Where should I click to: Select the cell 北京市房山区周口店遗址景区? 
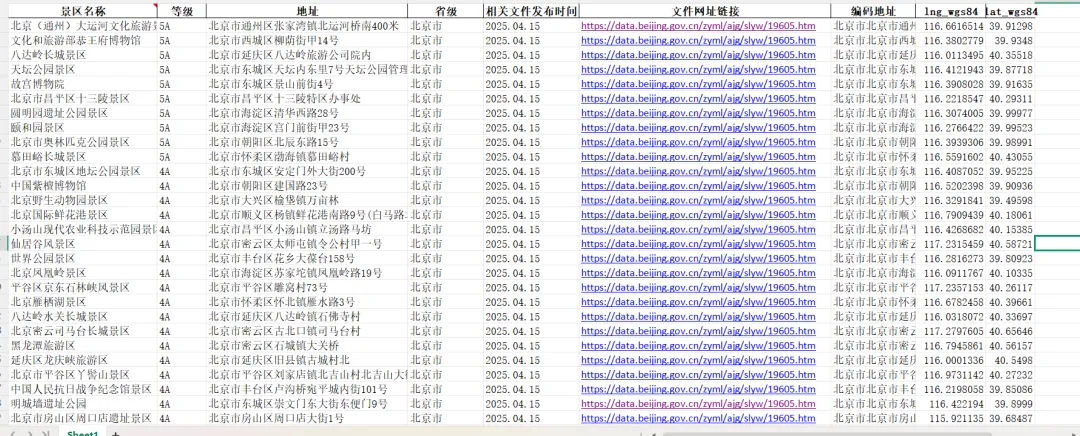[x=83, y=418]
